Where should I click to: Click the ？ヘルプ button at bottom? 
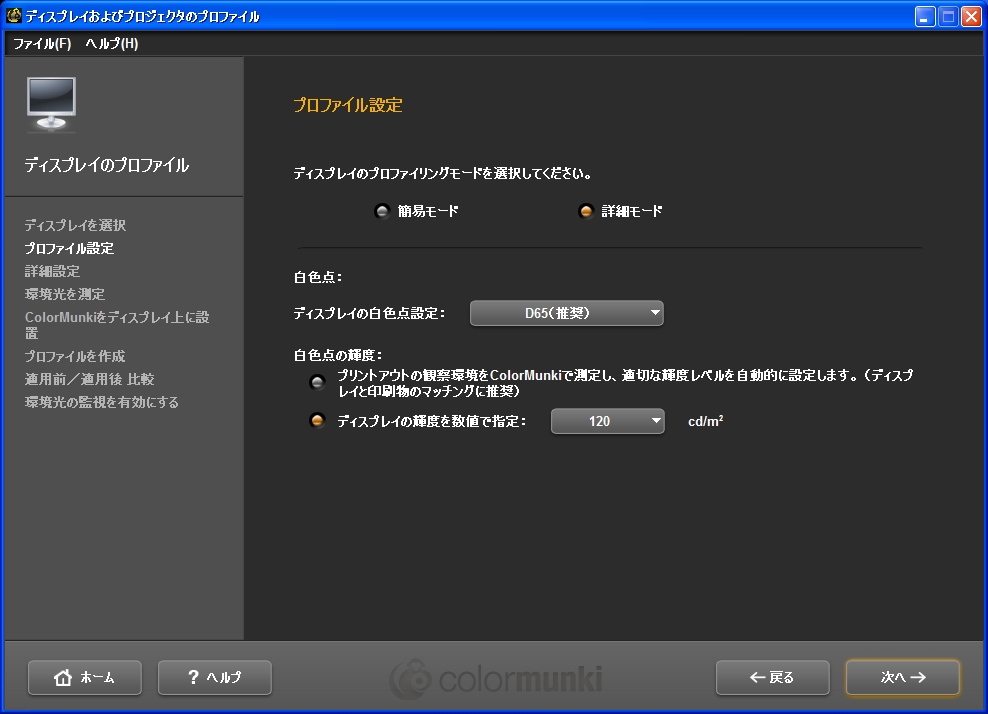pyautogui.click(x=215, y=677)
